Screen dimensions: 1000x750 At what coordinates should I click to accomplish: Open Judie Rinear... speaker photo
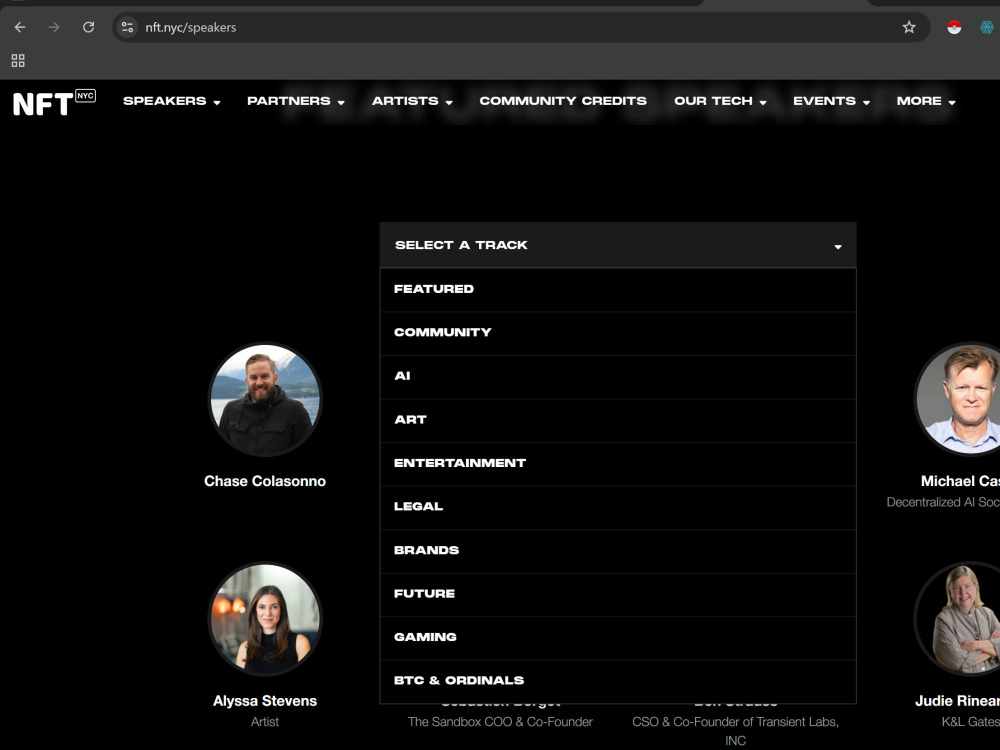tap(958, 619)
